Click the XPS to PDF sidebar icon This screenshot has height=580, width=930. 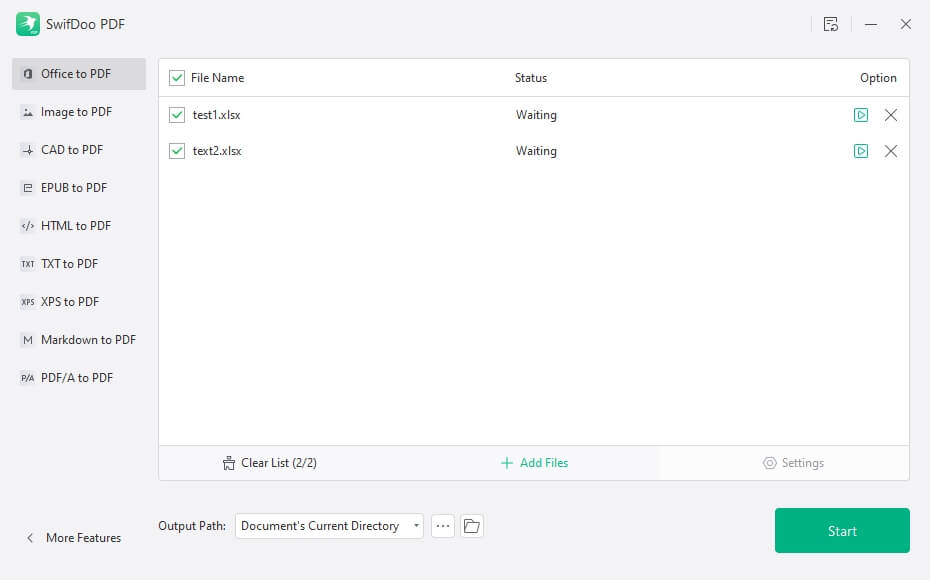click(x=27, y=302)
